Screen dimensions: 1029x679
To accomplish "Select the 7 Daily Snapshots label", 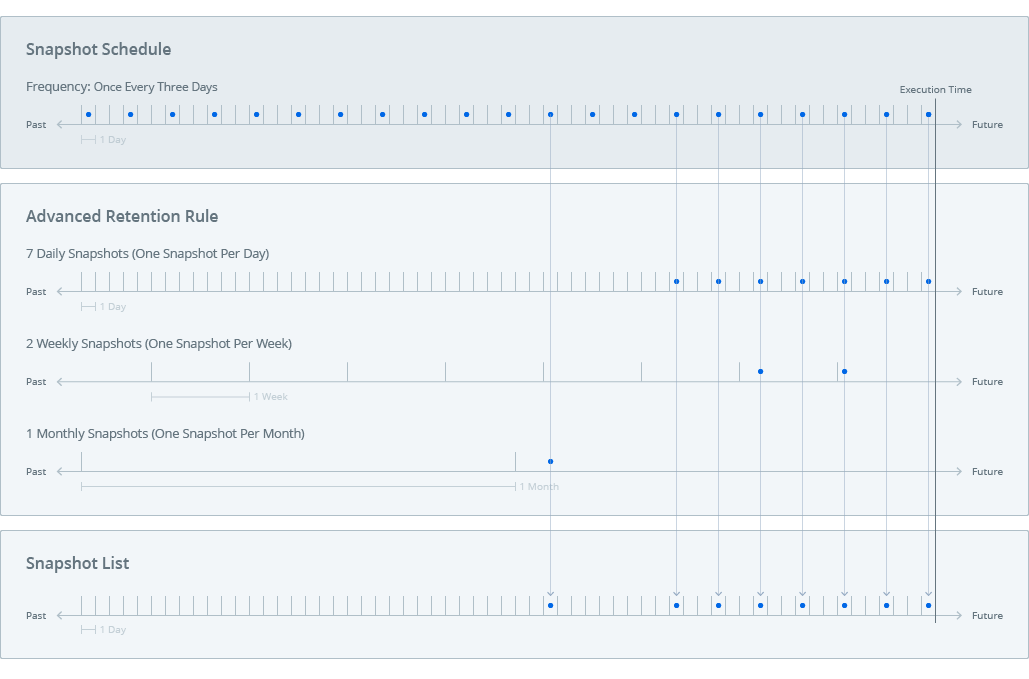I will coord(147,253).
